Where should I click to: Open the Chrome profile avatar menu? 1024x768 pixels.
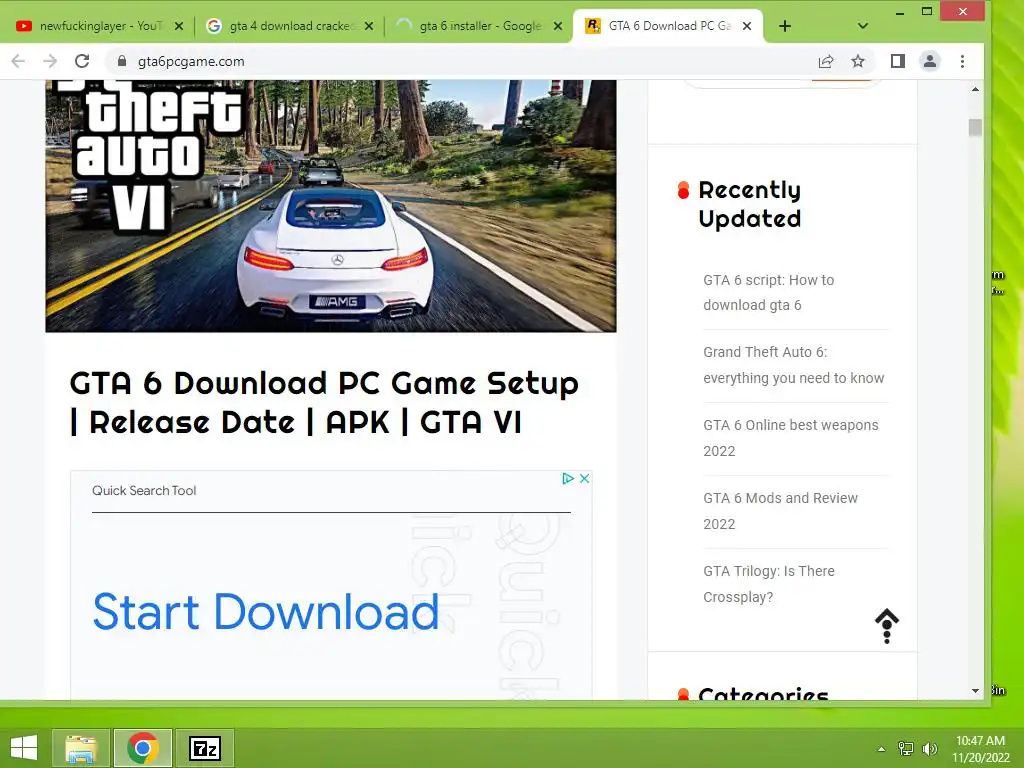coord(930,61)
